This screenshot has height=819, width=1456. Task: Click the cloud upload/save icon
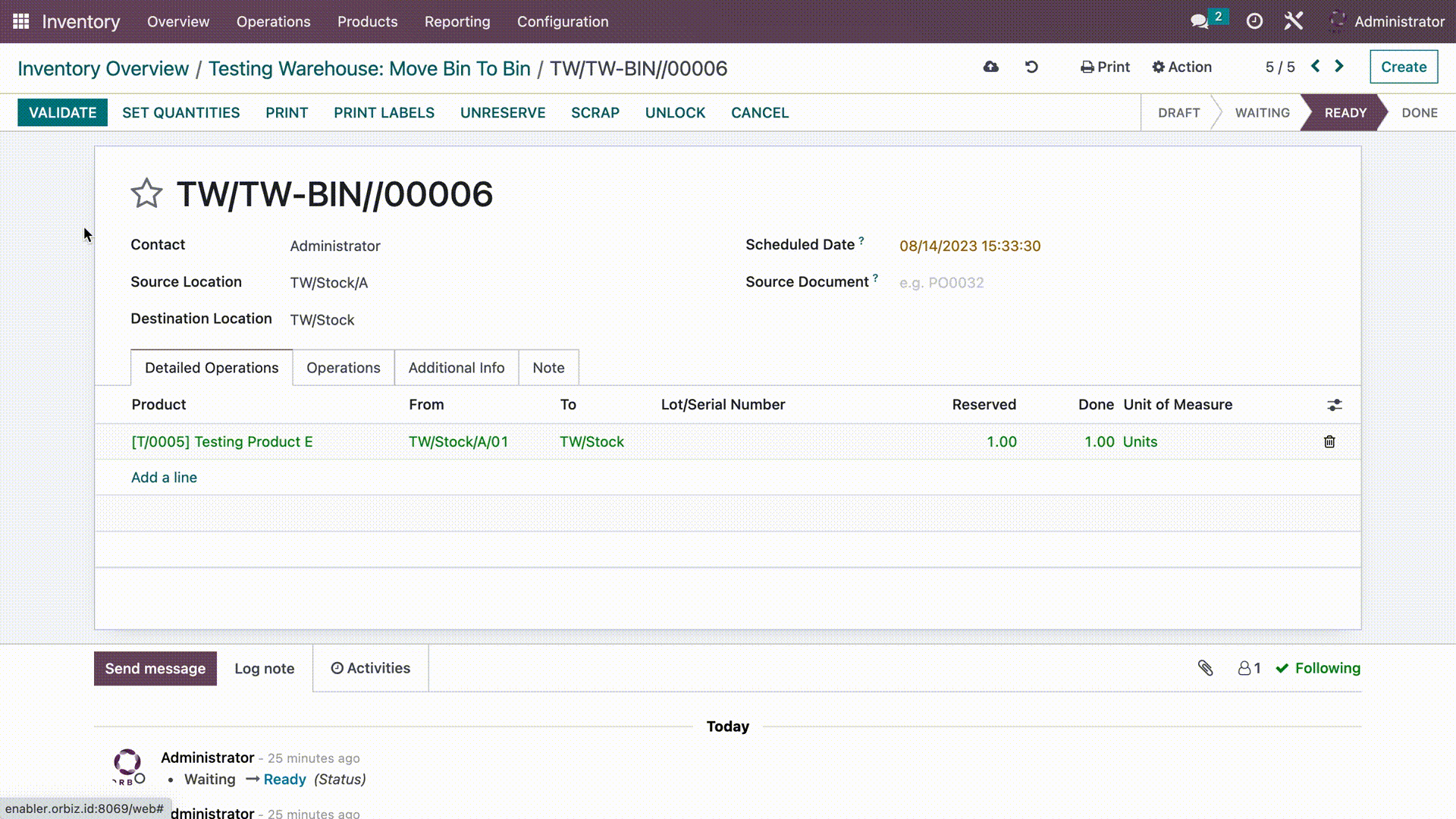[991, 67]
